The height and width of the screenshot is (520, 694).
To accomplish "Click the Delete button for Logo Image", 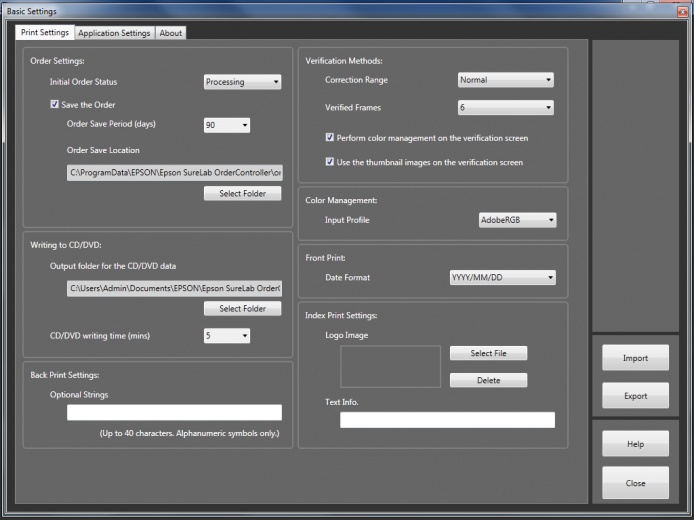I will 489,380.
